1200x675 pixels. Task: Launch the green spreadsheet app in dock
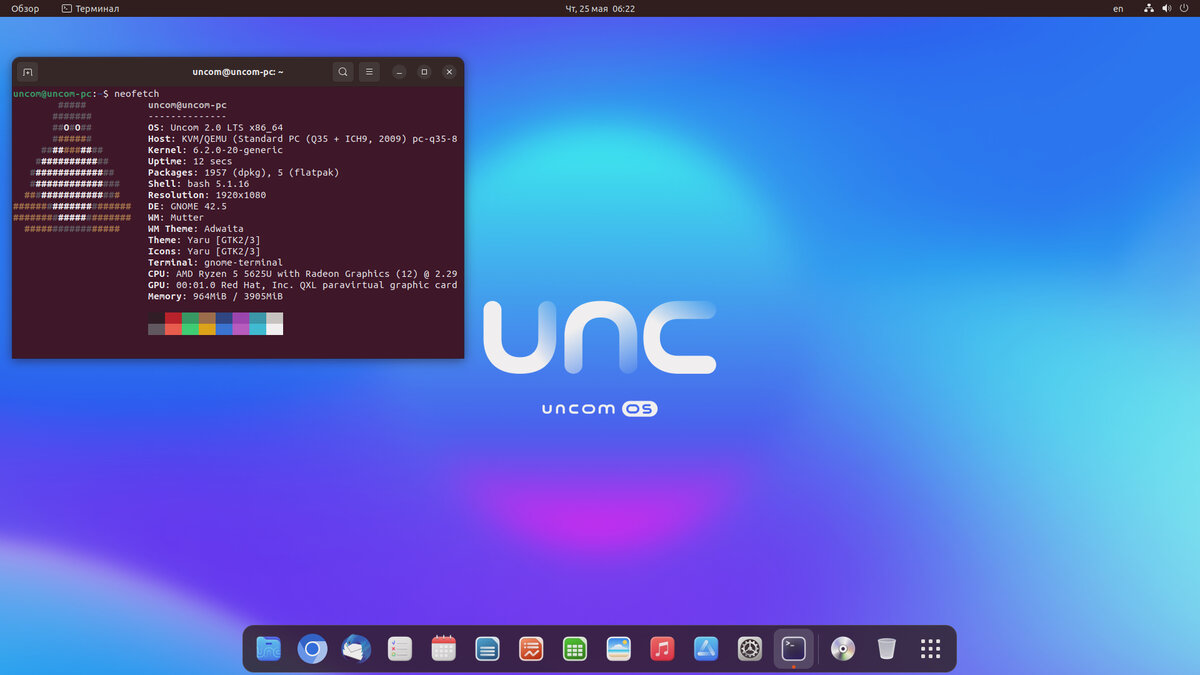tap(574, 649)
